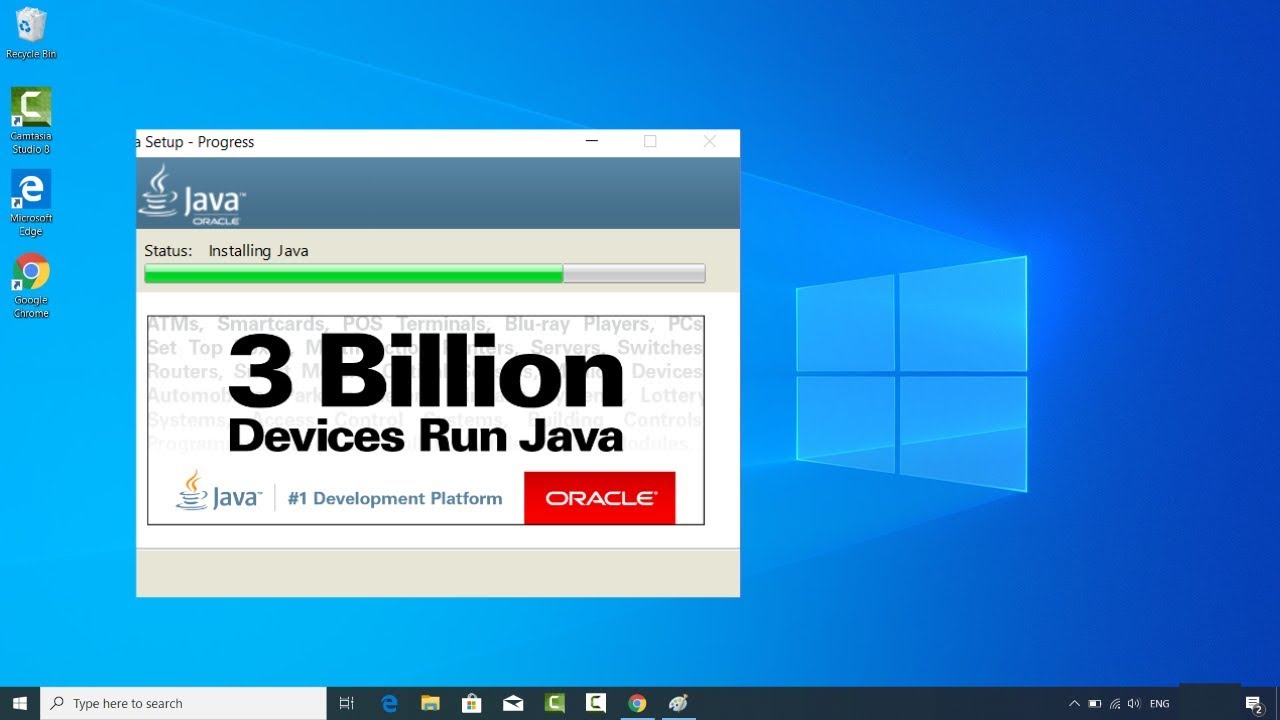Click the Paint 3D taskbar icon
The image size is (1280, 720).
pyautogui.click(x=679, y=702)
